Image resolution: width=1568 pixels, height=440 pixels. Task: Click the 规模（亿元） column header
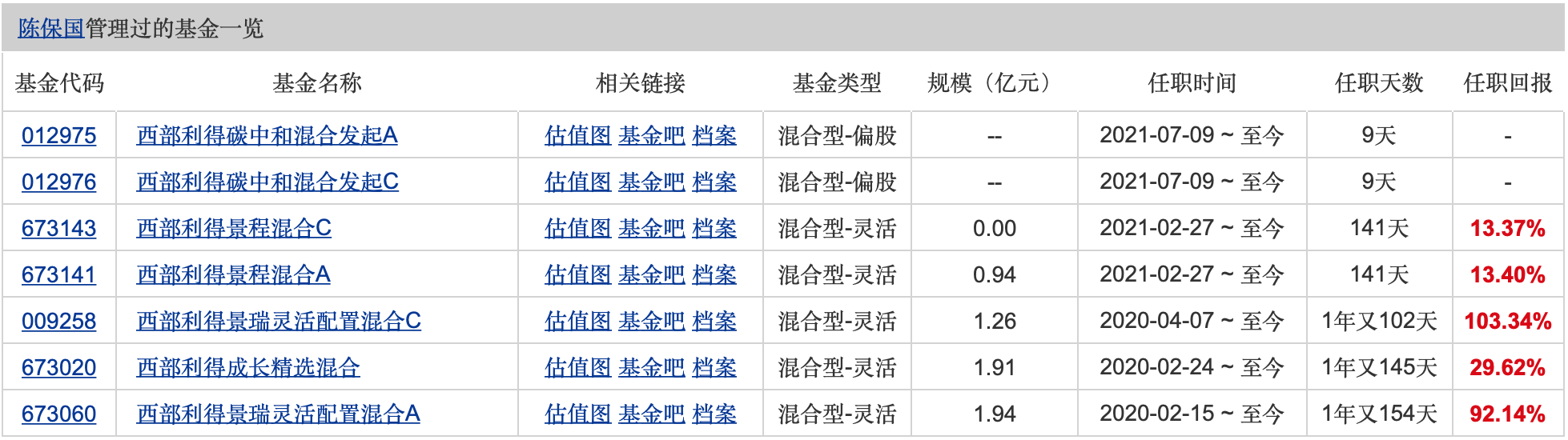point(994,82)
